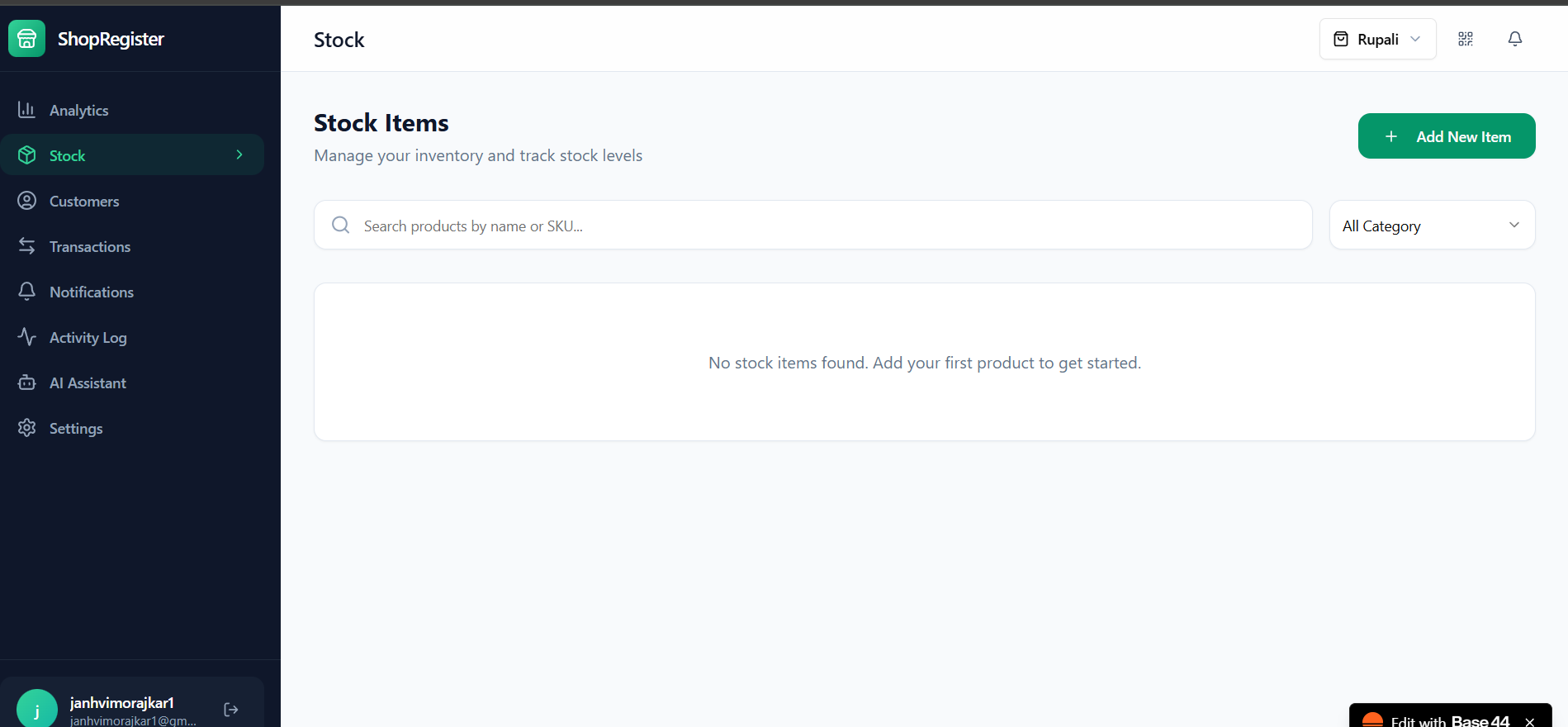
Task: Click the search magnifier icon
Action: click(x=341, y=225)
